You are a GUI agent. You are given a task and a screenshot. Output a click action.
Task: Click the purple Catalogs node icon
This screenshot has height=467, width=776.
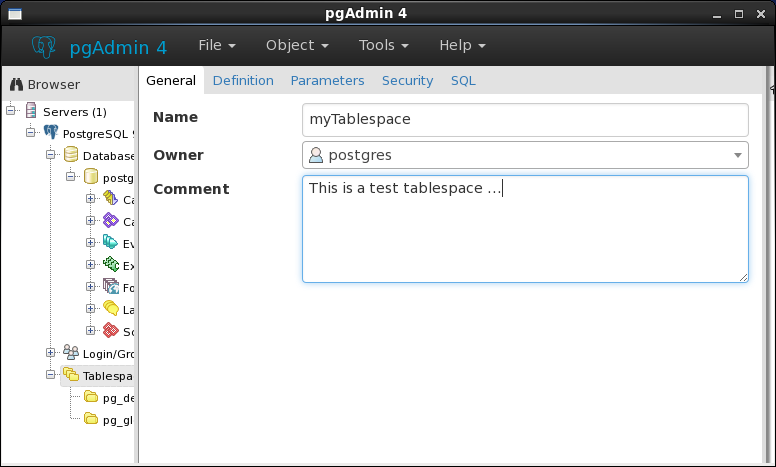pos(110,220)
